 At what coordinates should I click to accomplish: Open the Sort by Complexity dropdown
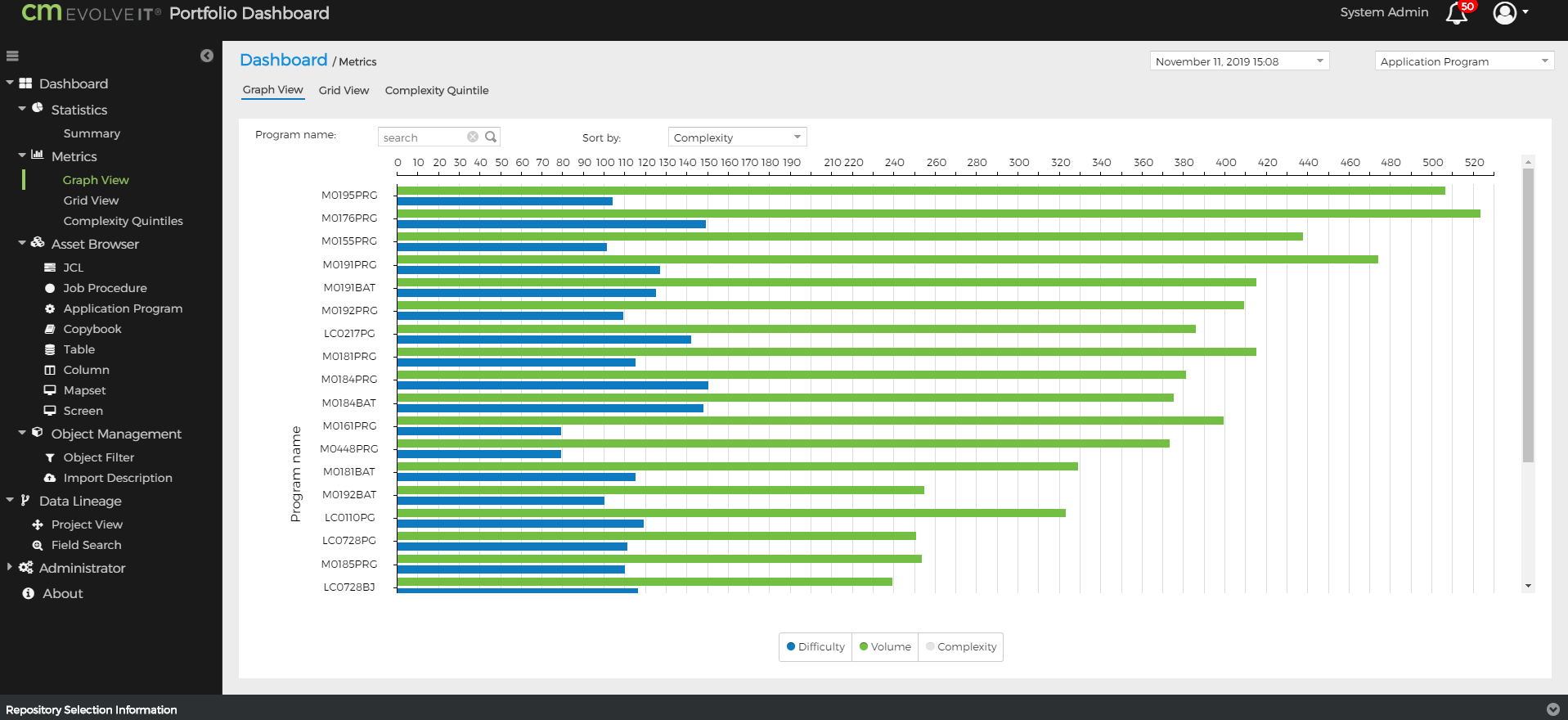click(x=737, y=137)
